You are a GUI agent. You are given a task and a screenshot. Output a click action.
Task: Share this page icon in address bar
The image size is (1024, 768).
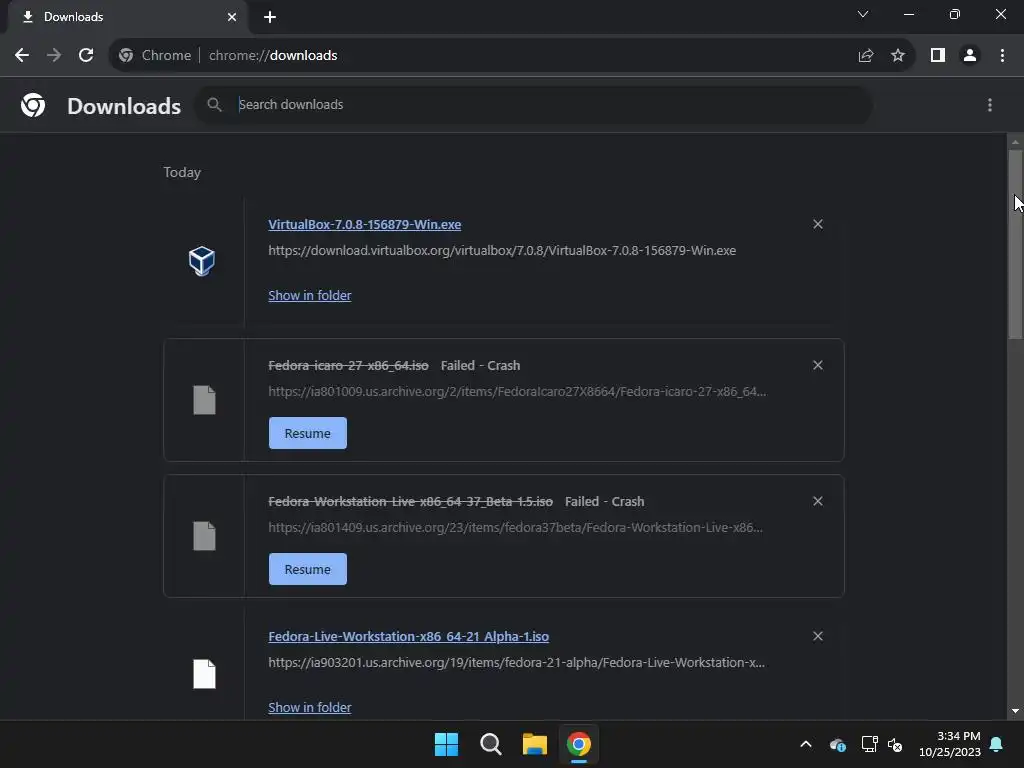pos(866,56)
